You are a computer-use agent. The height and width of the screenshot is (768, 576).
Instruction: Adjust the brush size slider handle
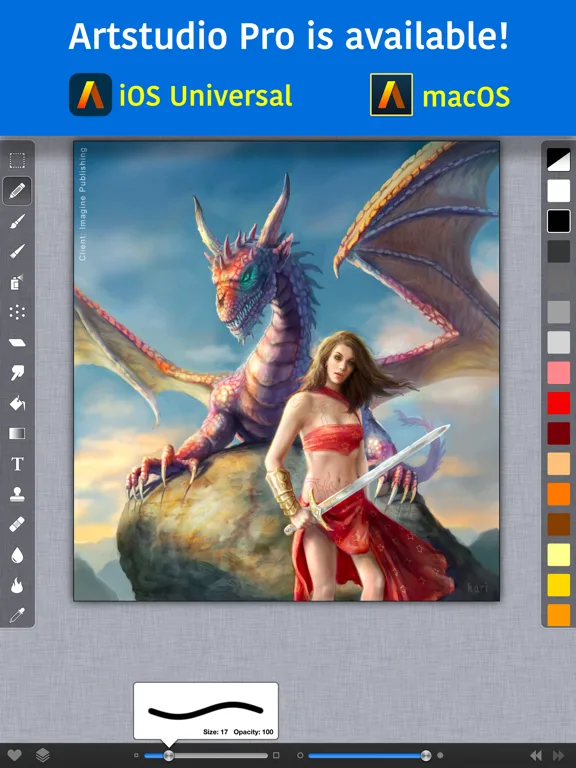pyautogui.click(x=168, y=755)
